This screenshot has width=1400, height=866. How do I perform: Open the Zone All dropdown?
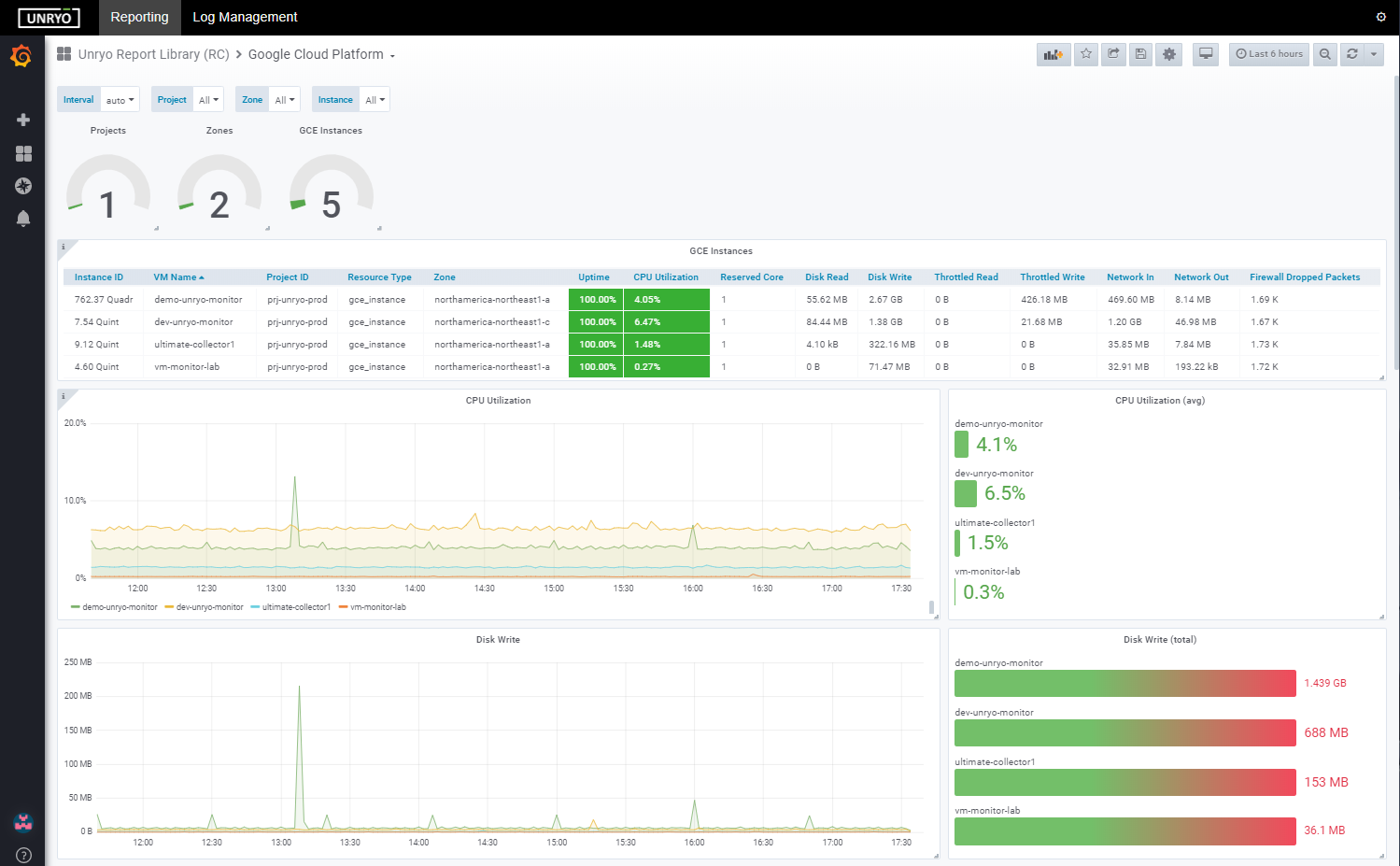285,100
